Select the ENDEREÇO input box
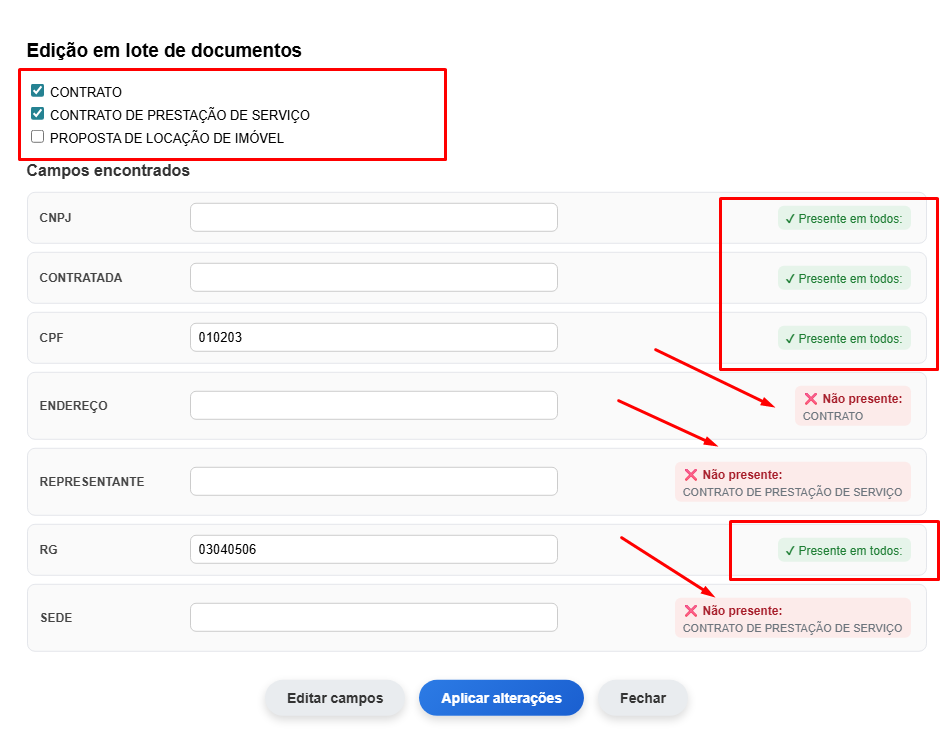Image resolution: width=950 pixels, height=737 pixels. pos(374,405)
